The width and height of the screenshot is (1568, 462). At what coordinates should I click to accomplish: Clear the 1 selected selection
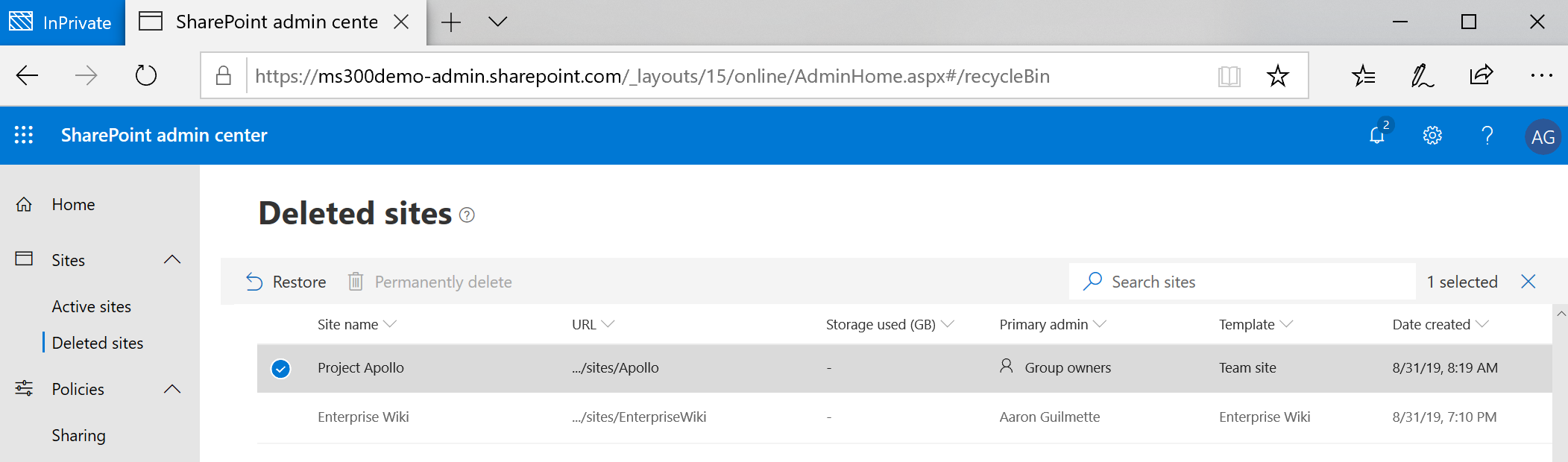(1528, 282)
